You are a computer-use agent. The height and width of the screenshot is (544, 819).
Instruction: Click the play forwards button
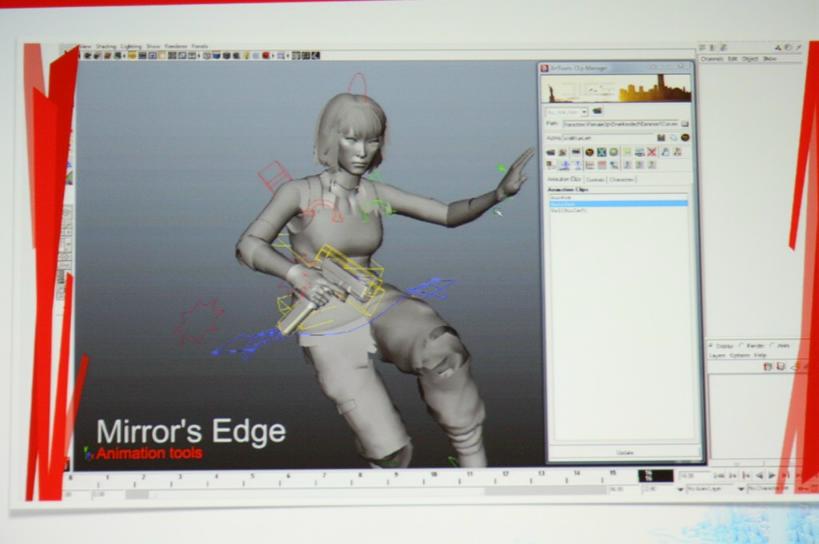(x=772, y=476)
